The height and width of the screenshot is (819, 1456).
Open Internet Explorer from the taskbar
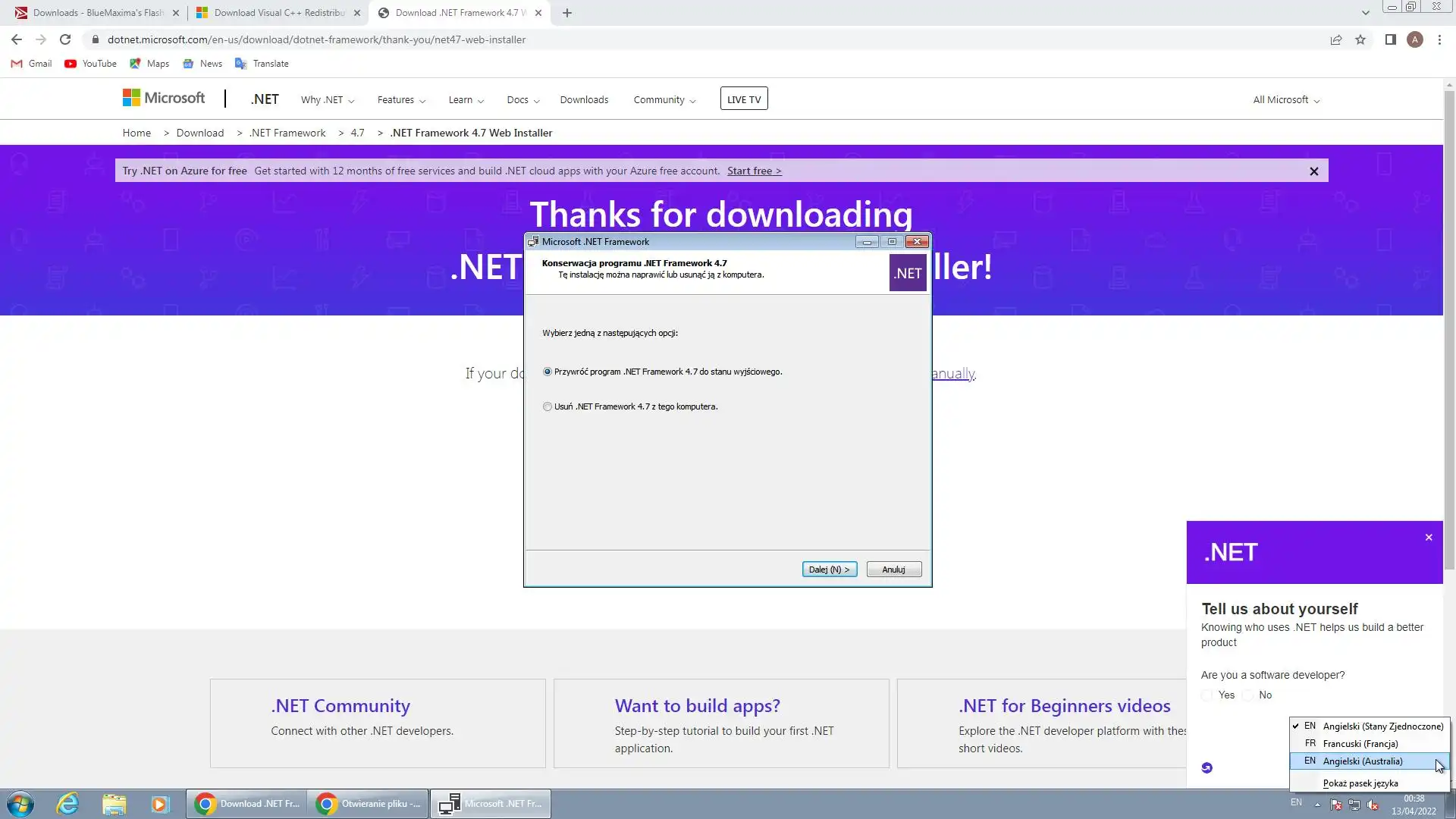tap(67, 804)
